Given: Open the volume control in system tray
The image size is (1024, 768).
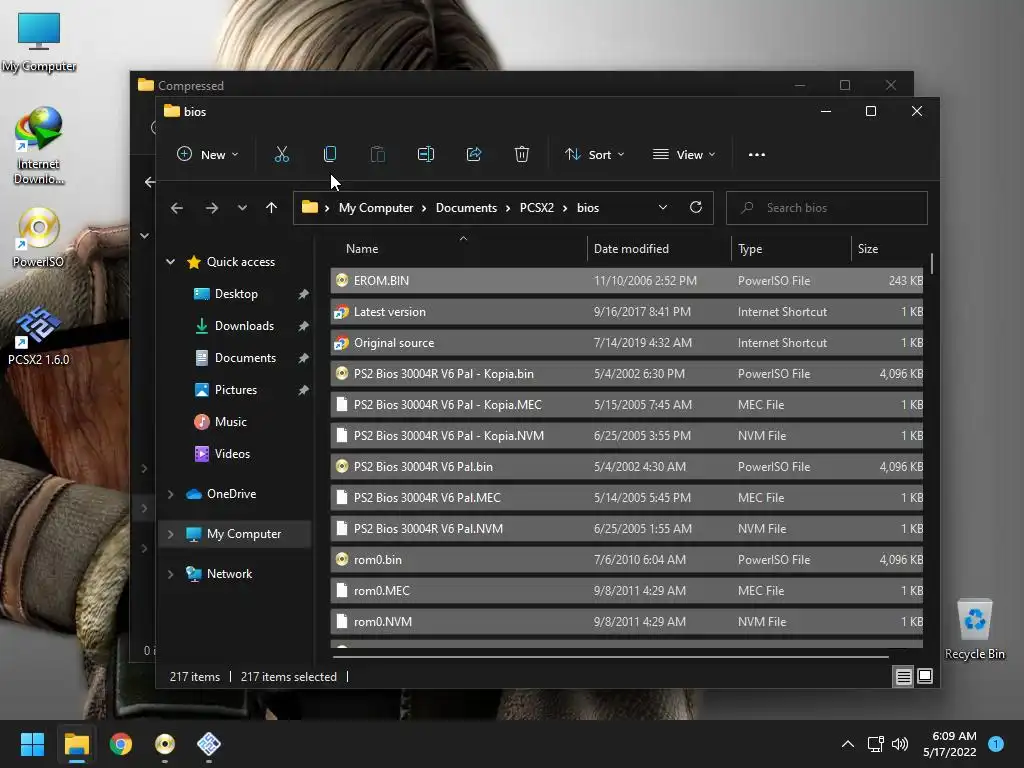Looking at the screenshot, I should click(900, 744).
